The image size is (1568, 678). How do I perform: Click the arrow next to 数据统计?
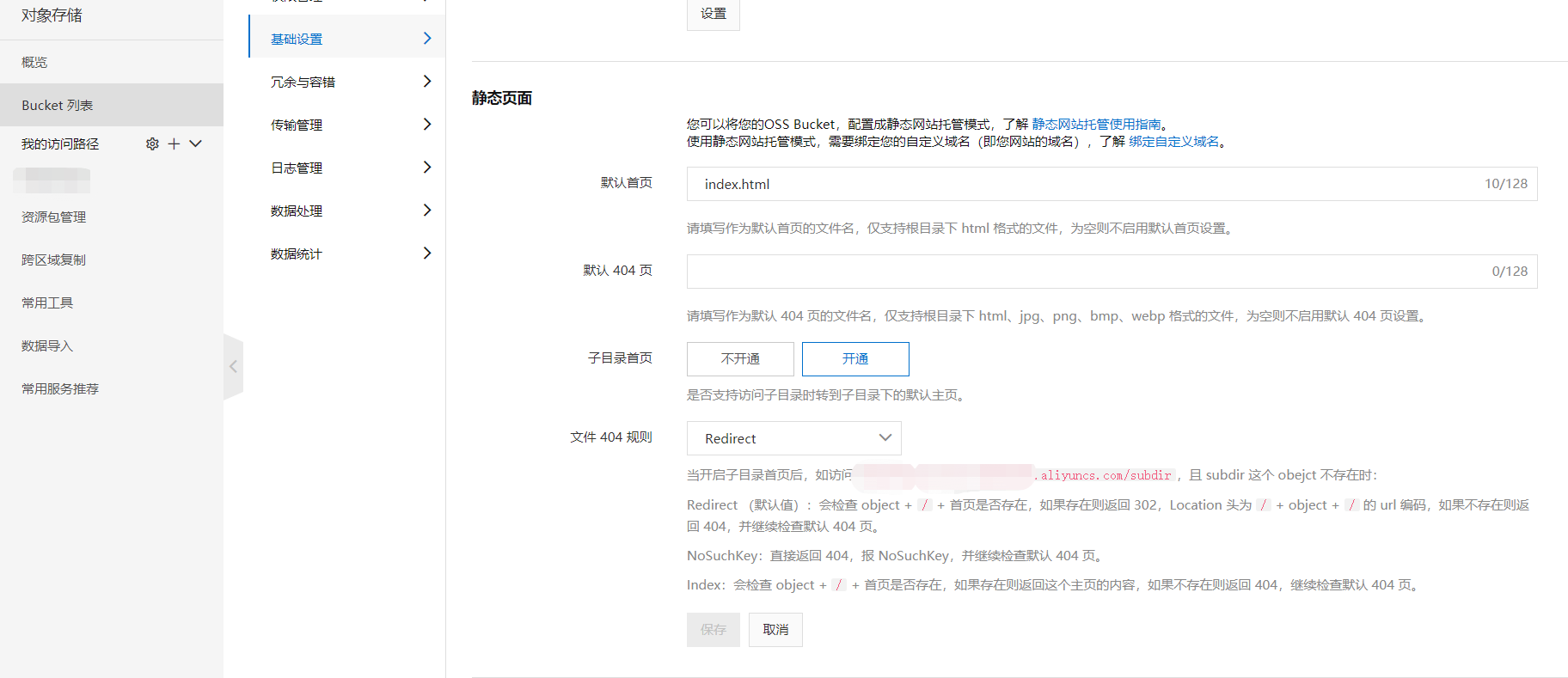(427, 253)
